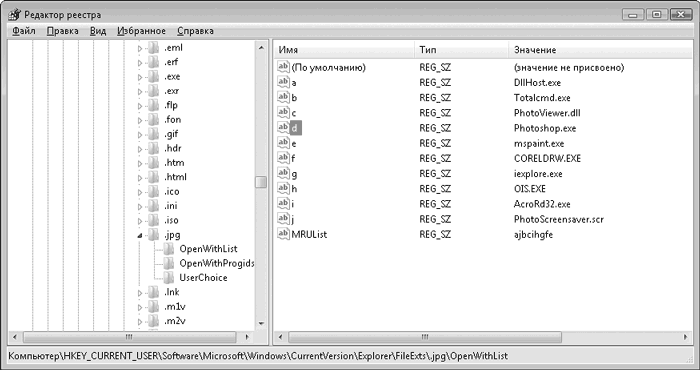Click the Registry Editor icon in title bar
This screenshot has width=700, height=370.
(x=14, y=15)
